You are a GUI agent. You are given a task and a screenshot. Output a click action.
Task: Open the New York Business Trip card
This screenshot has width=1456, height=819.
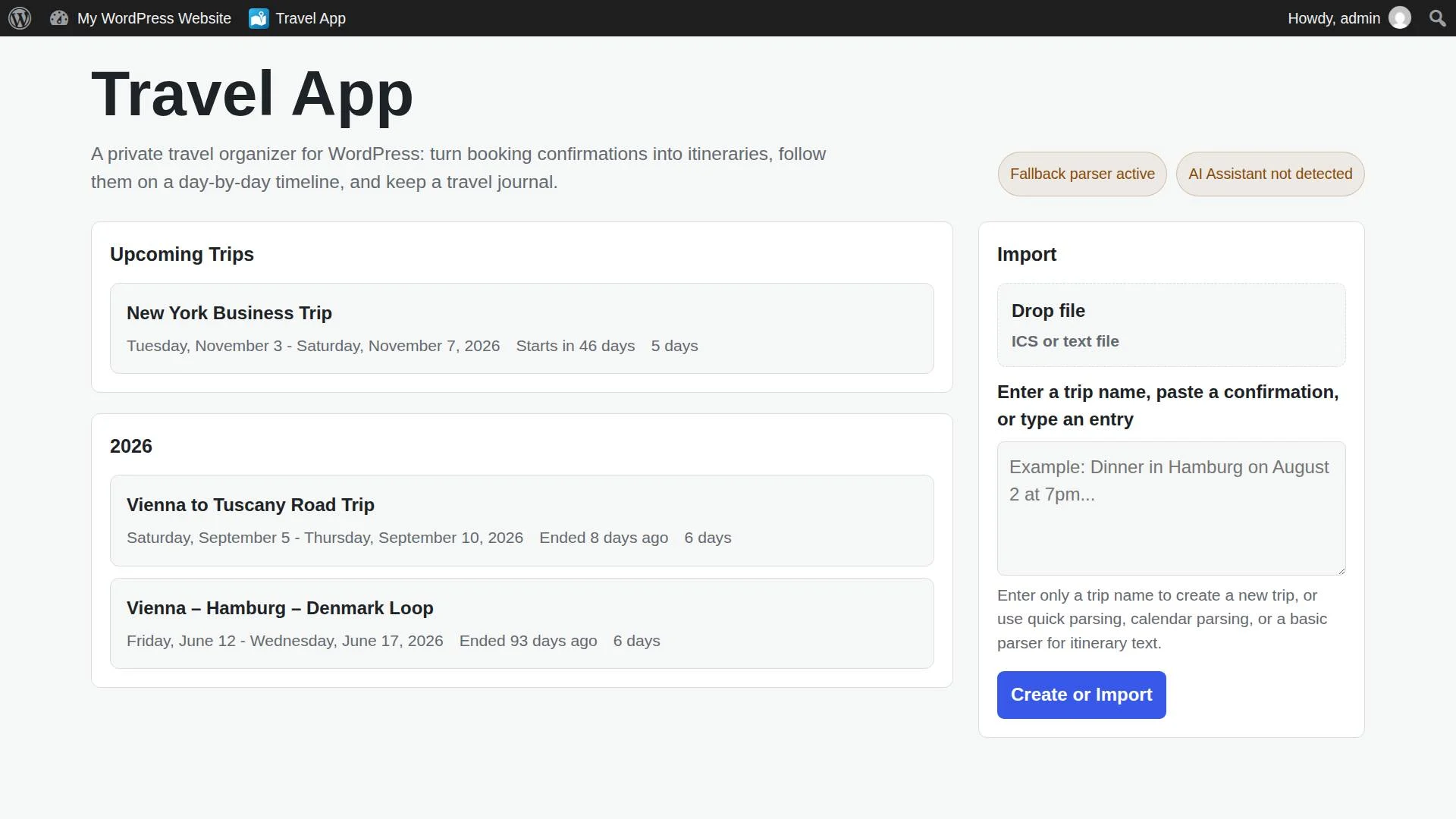pyautogui.click(x=522, y=328)
